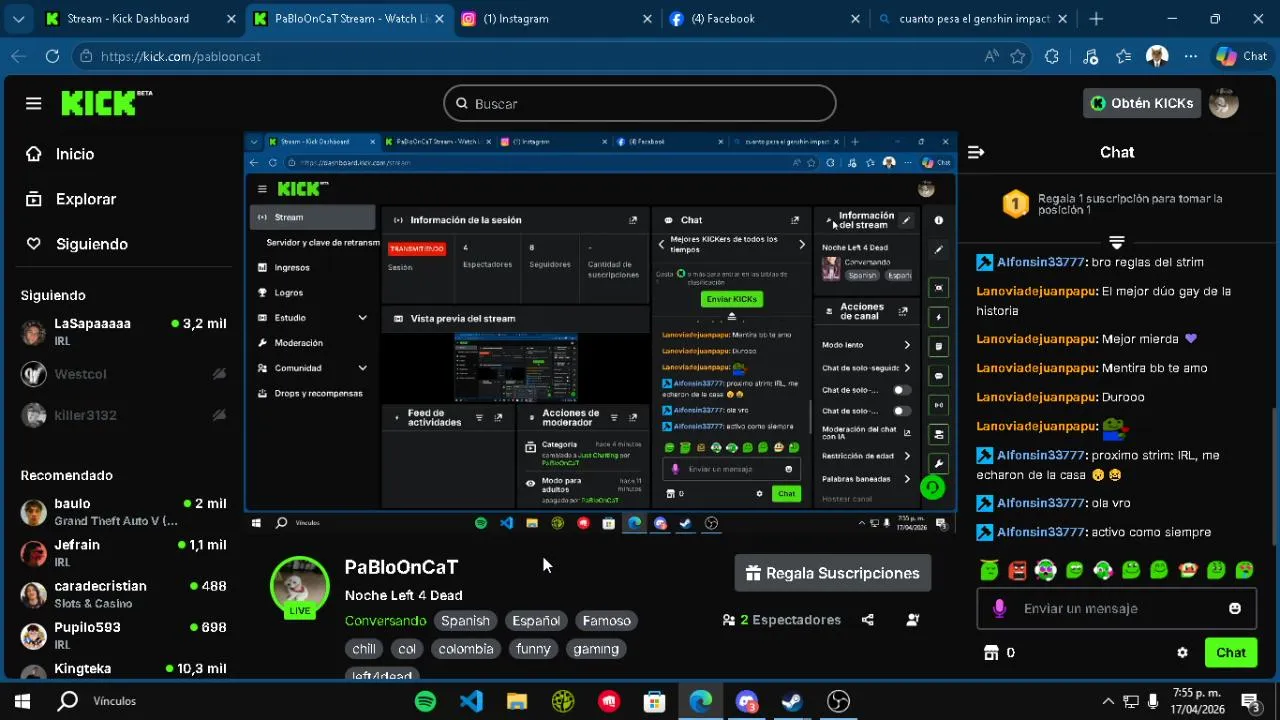Open OBS Studio from the taskbar
Screen dimensions: 1280x720
838,701
